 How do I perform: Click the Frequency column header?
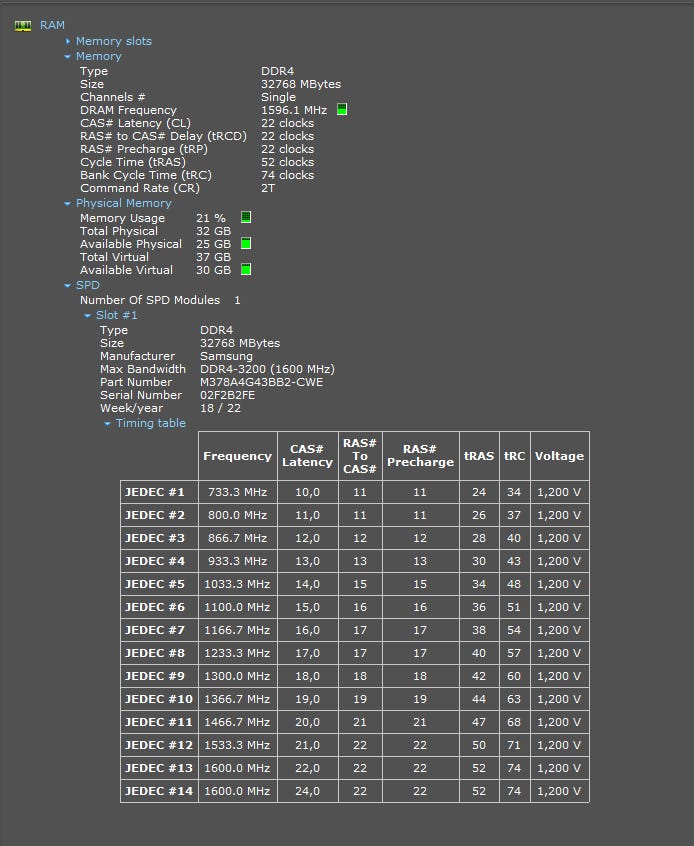click(x=237, y=456)
